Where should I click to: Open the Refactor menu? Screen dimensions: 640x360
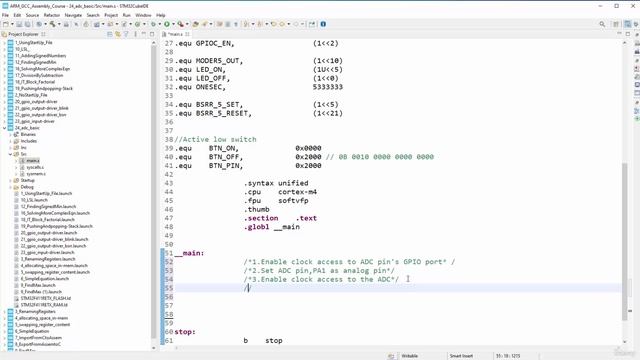click(x=52, y=15)
